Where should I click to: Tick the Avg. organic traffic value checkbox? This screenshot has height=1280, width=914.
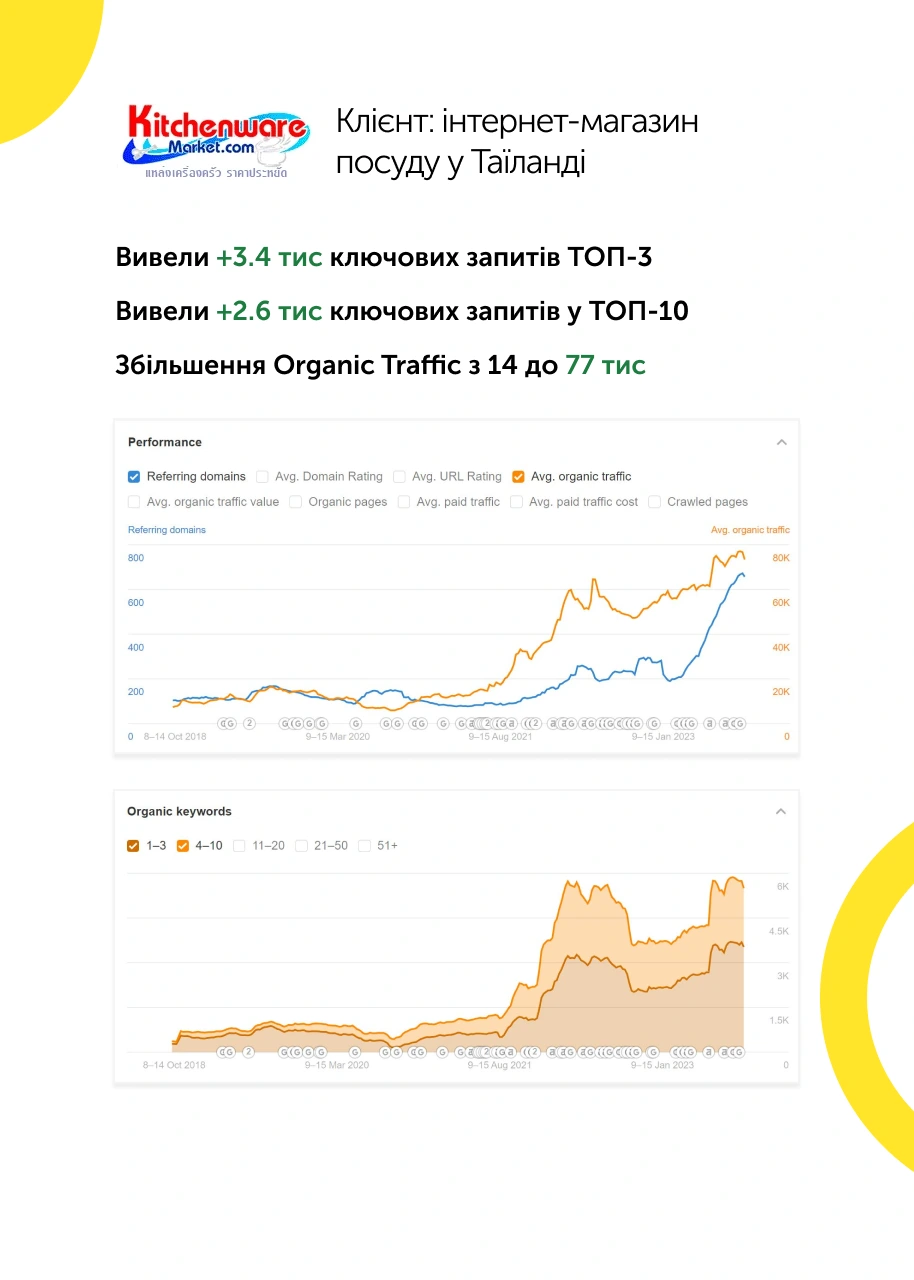pos(134,502)
